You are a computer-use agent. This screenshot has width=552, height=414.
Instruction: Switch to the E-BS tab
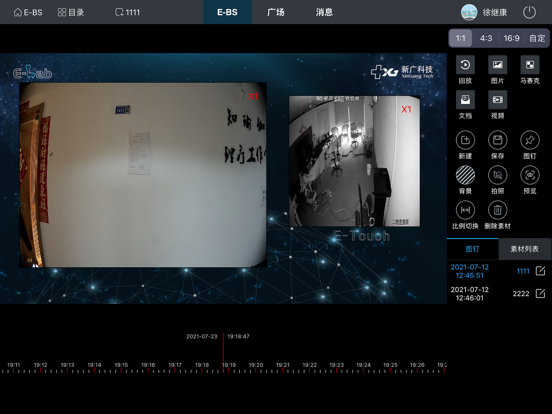(x=227, y=12)
